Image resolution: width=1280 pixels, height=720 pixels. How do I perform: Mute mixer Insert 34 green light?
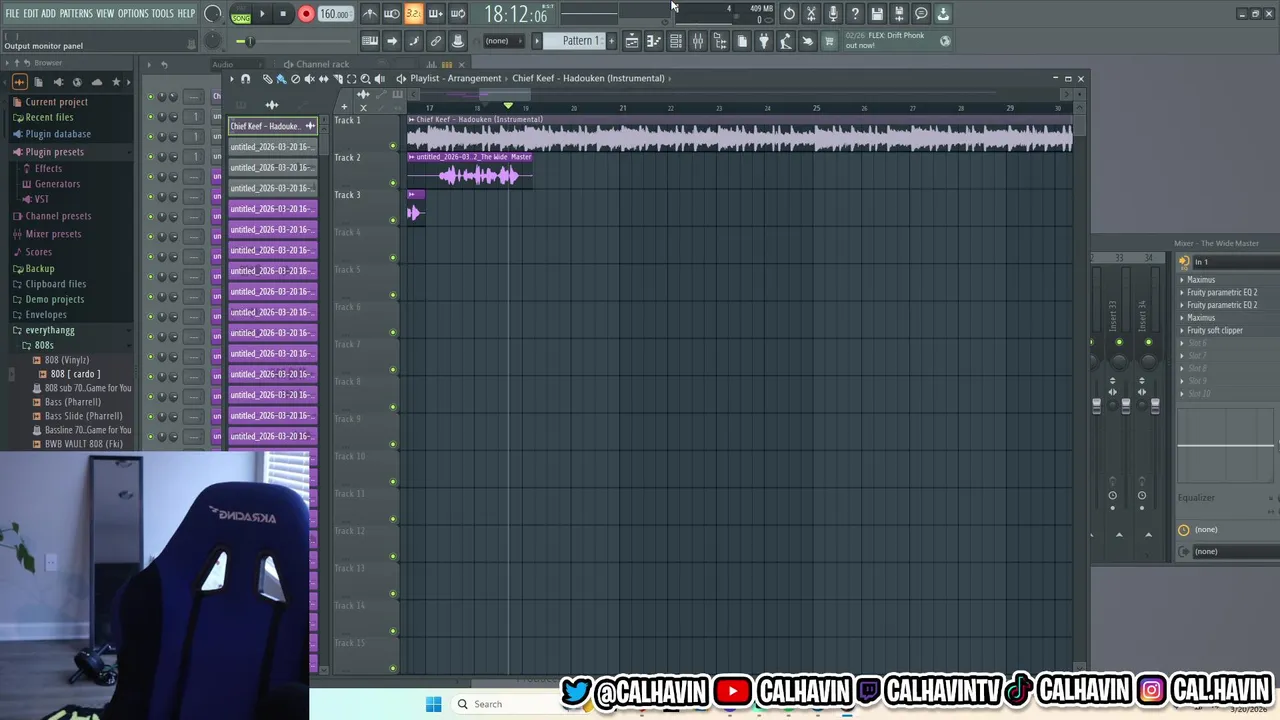click(1148, 343)
